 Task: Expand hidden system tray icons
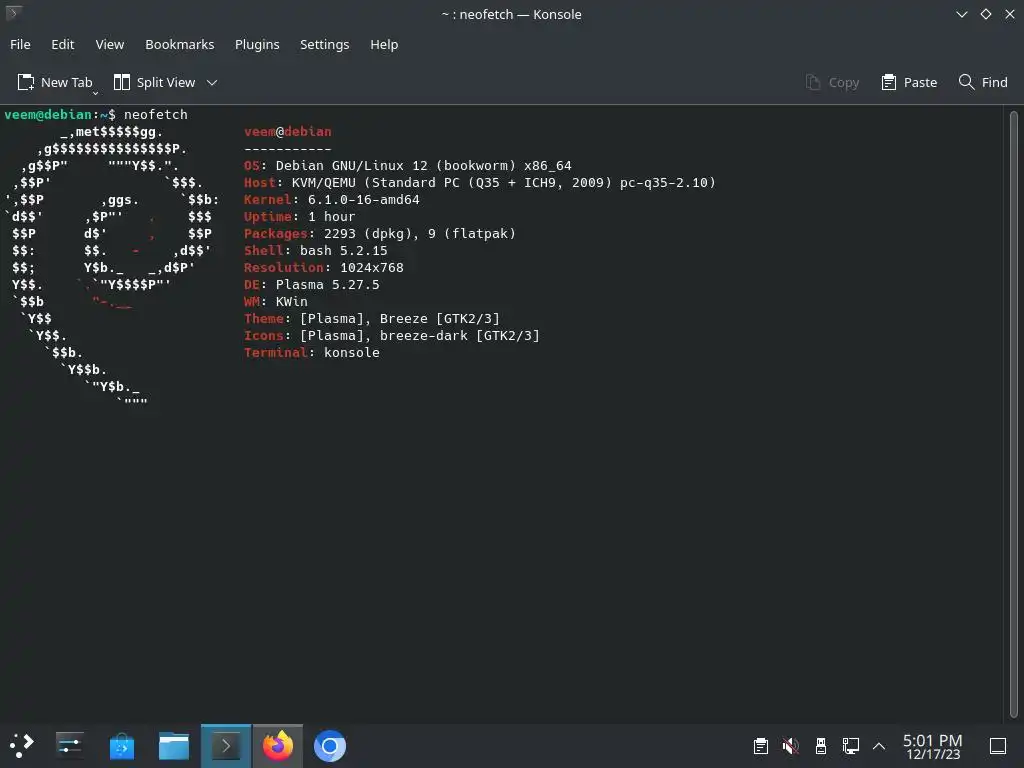click(x=879, y=746)
